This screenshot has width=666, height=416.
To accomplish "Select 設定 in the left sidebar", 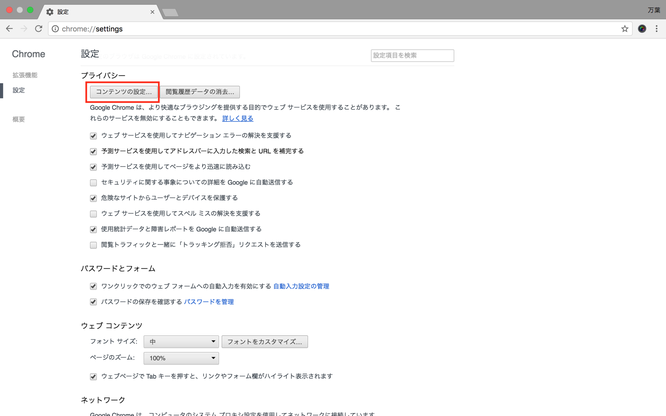I will [18, 90].
